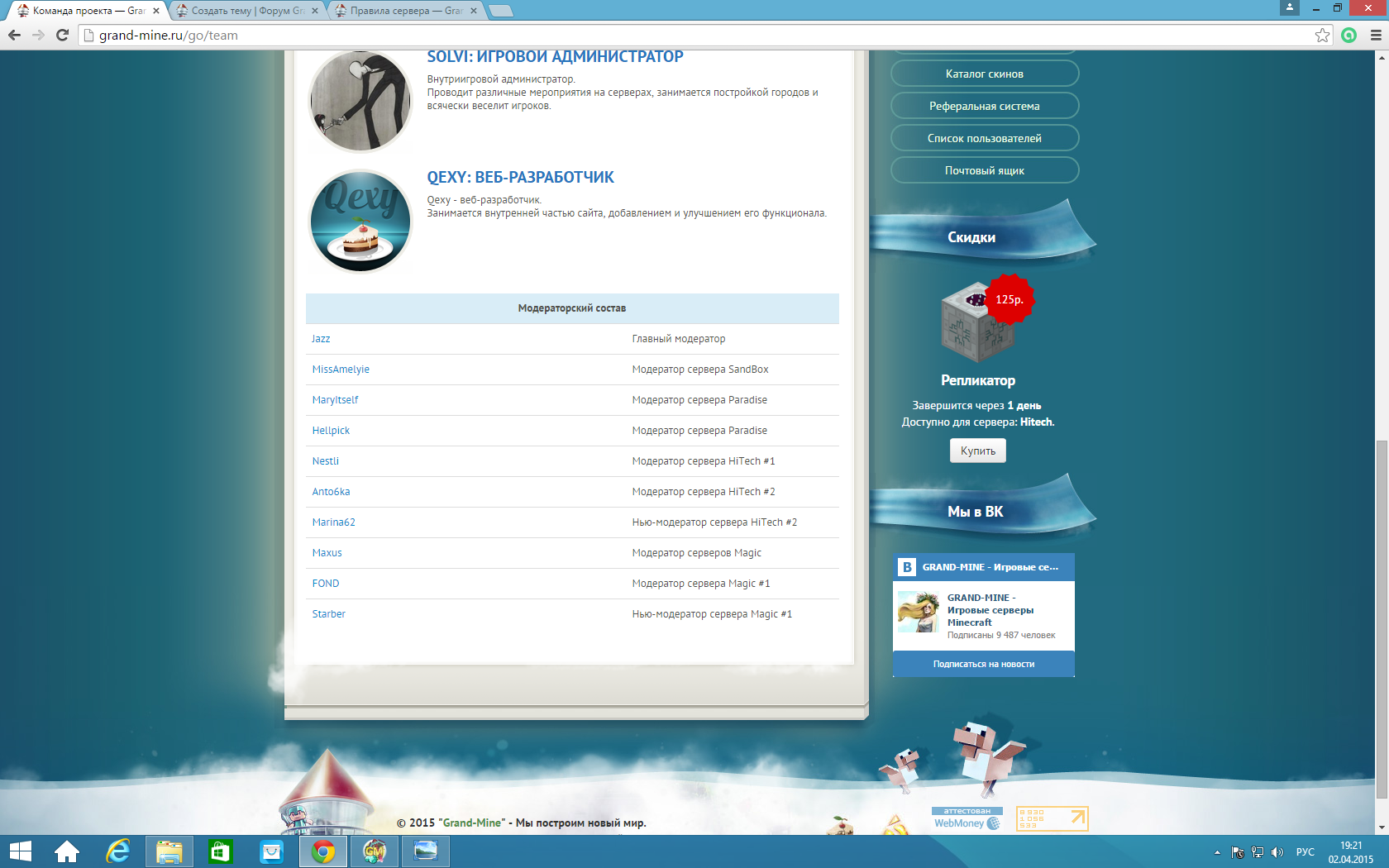Click the Купить button for Репликатор
This screenshot has width=1389, height=868.
[x=978, y=451]
